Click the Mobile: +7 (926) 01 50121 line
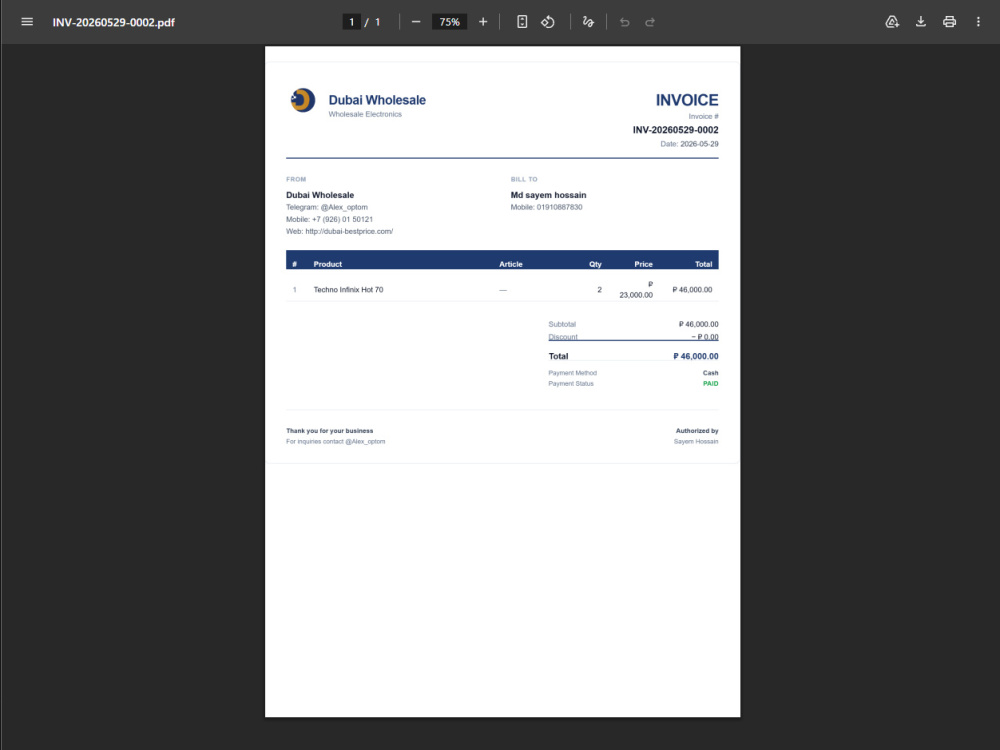 coord(329,219)
